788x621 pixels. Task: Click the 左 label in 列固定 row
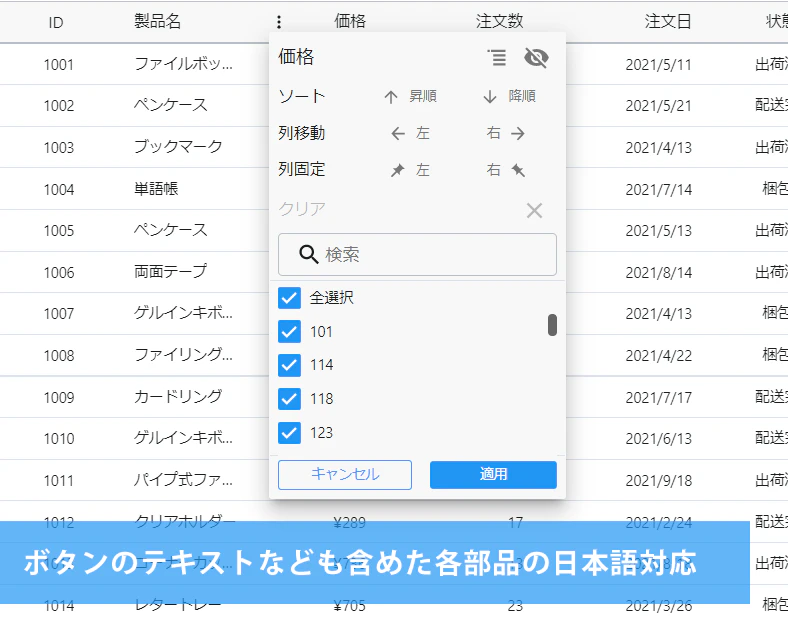(x=423, y=170)
